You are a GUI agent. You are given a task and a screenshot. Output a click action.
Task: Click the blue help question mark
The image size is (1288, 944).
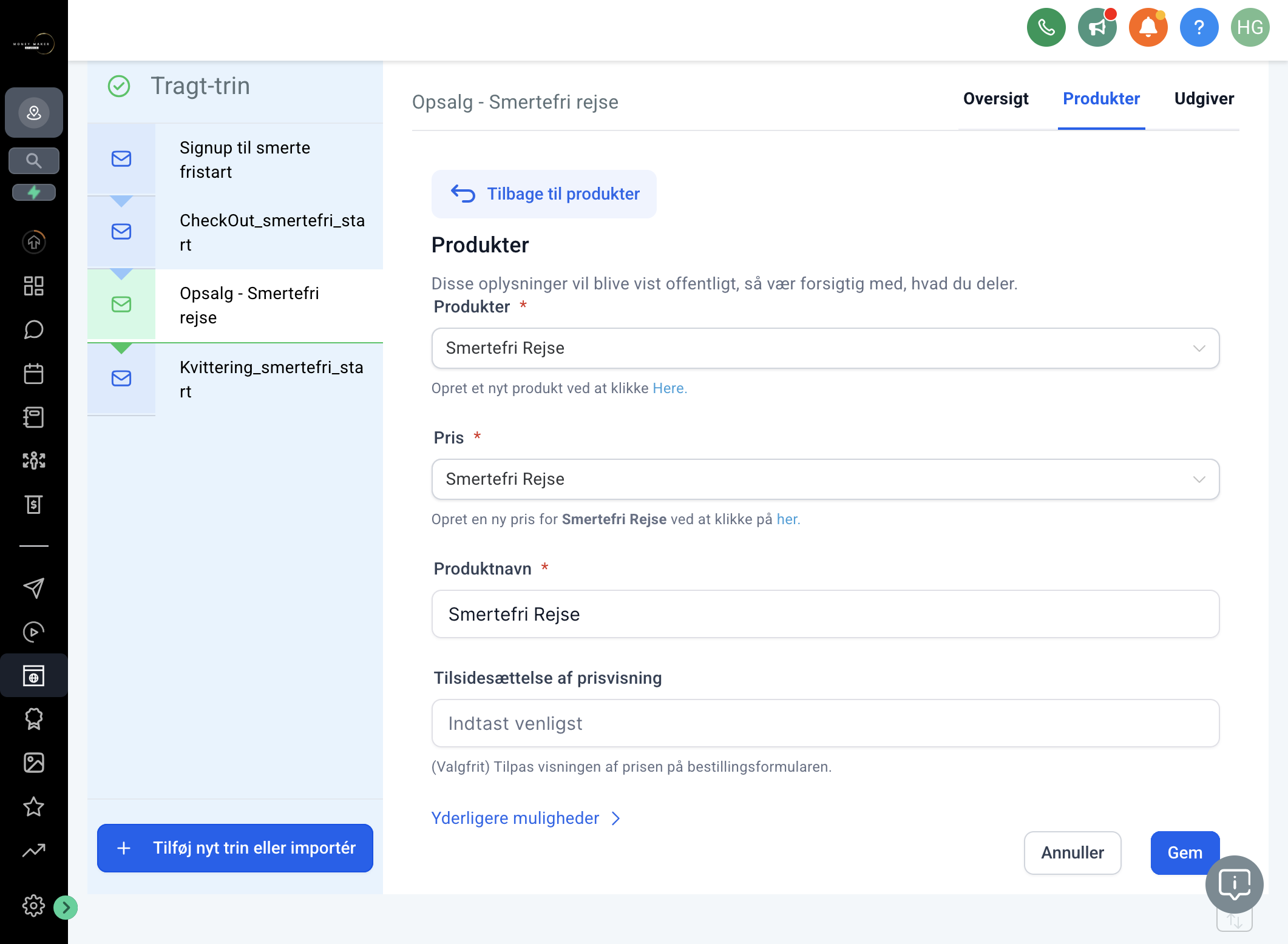point(1199,27)
